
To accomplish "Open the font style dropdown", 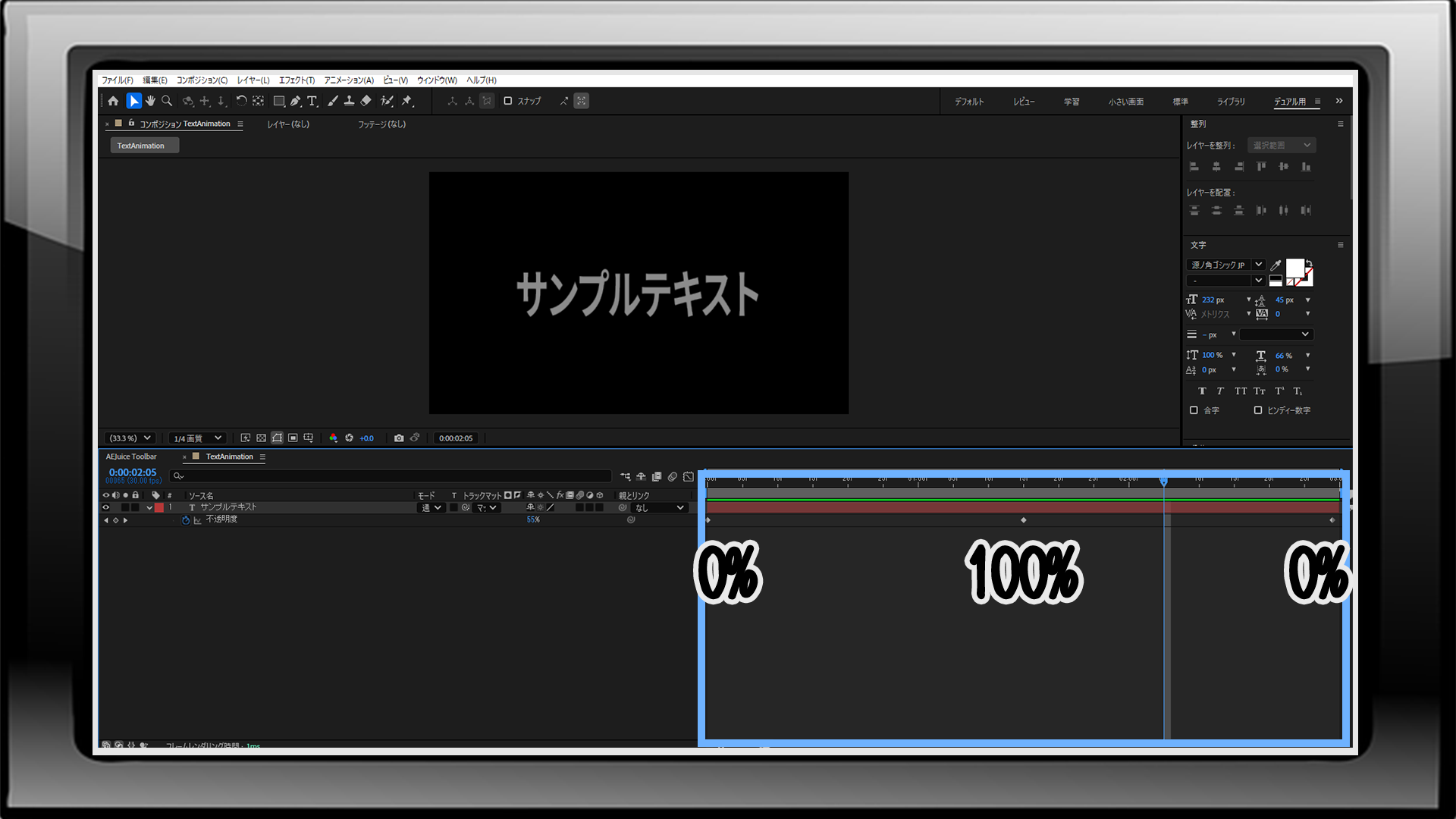I will [1225, 281].
